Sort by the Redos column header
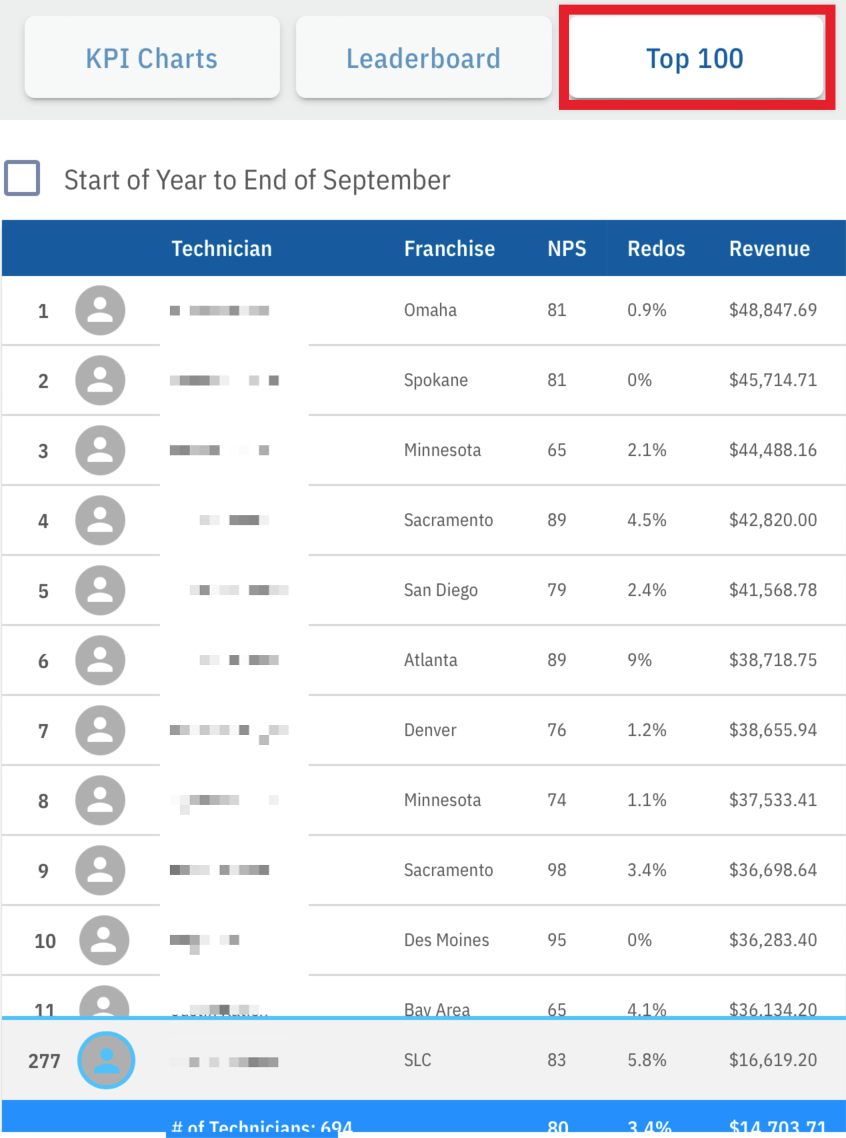The width and height of the screenshot is (846, 1138). pos(656,249)
